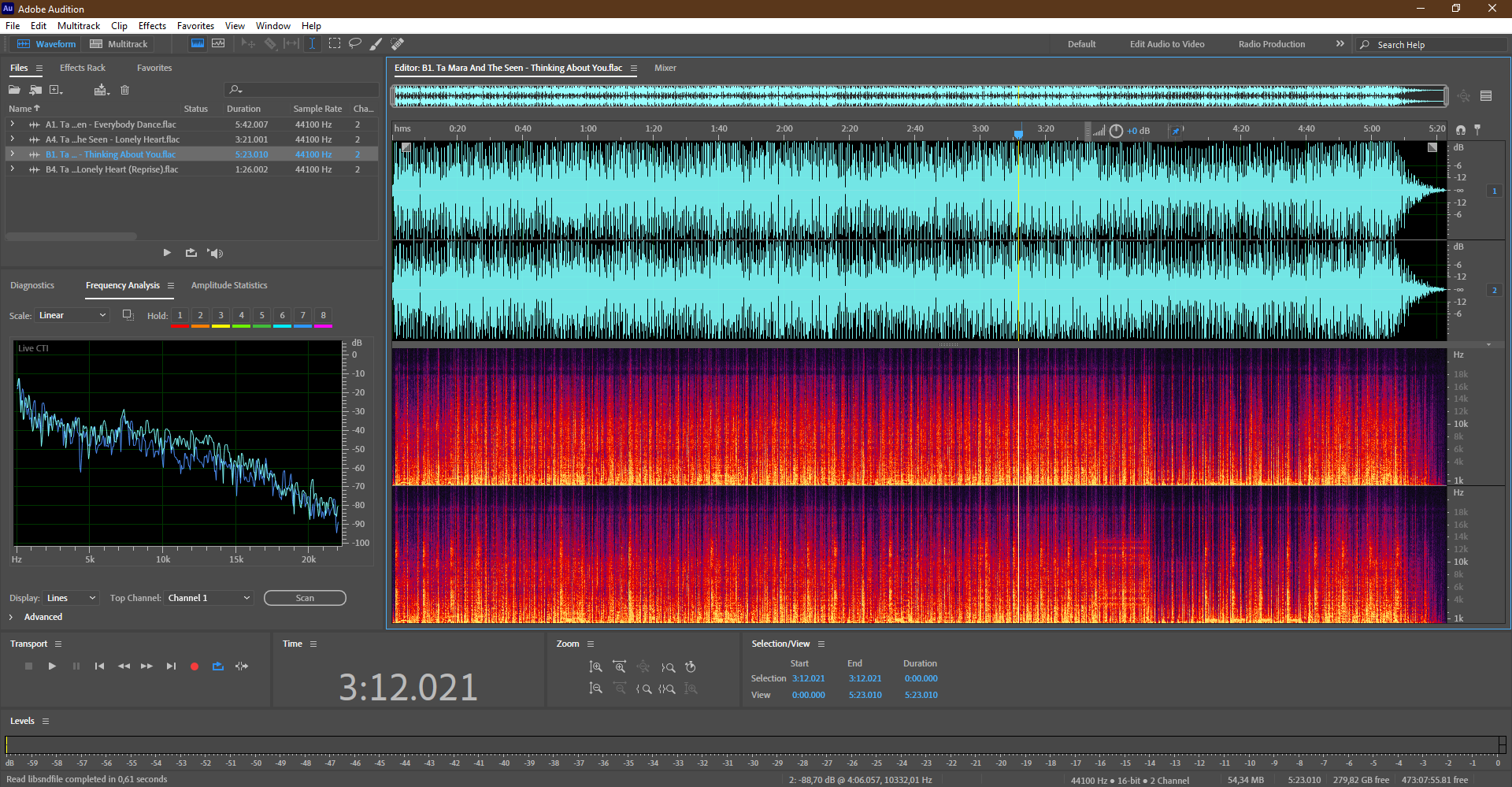Select the Edit Audio to Video workspace
Screen dimensions: 1512x787
click(1167, 44)
